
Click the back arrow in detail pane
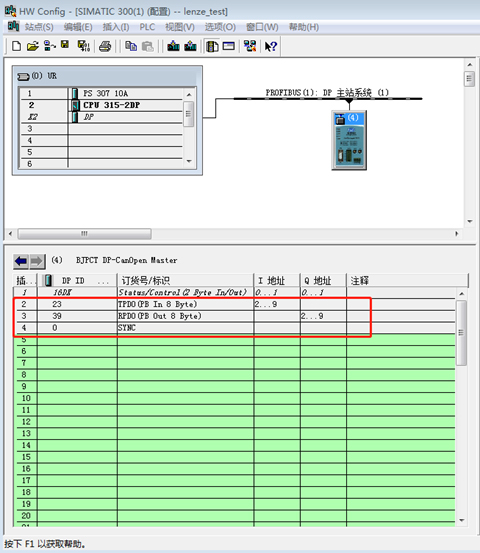coord(21,262)
